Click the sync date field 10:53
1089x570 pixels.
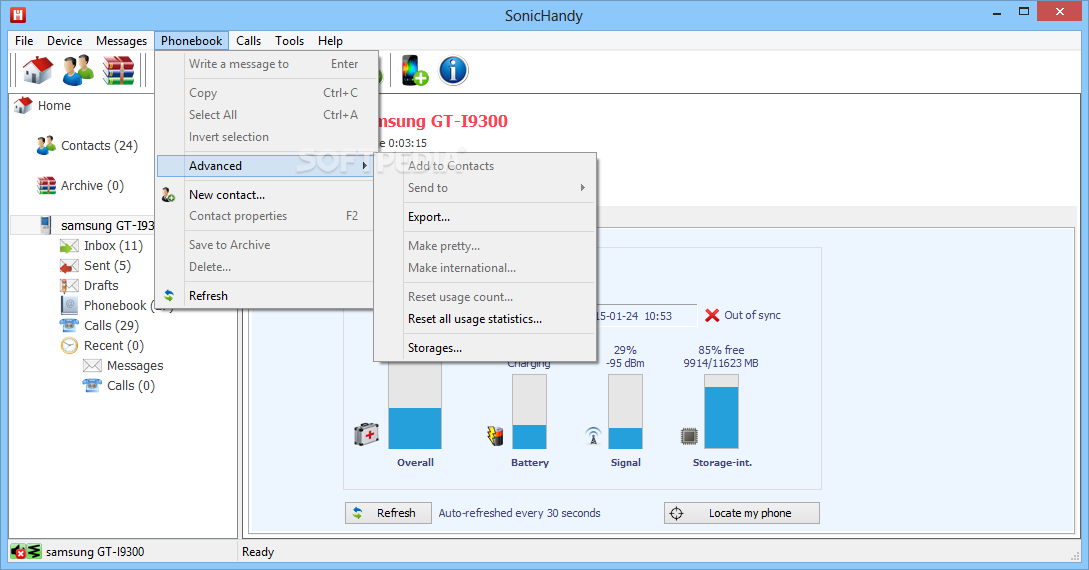(646, 316)
